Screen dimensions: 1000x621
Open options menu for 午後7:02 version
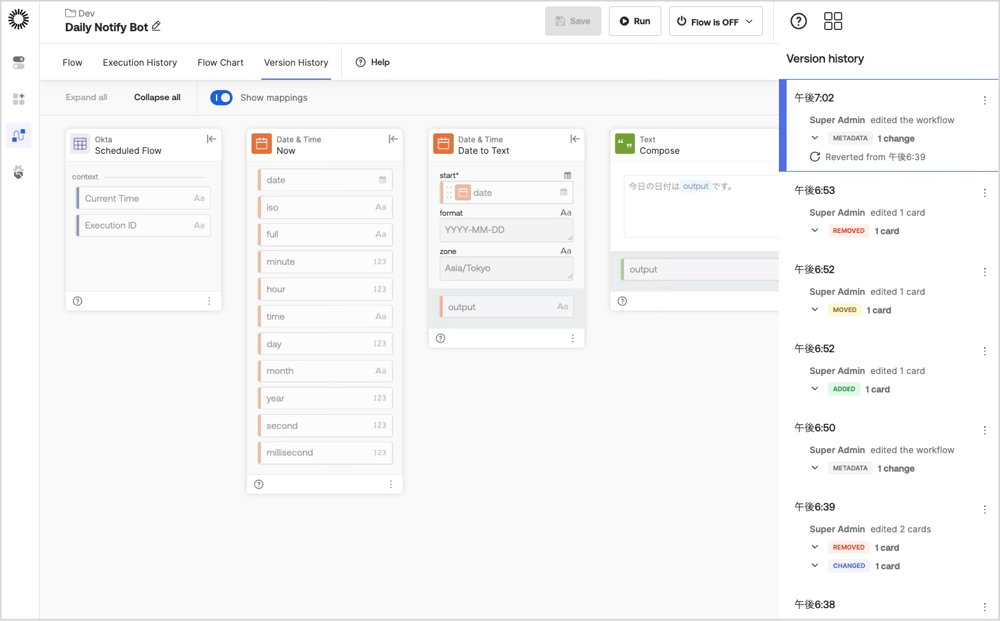985,100
